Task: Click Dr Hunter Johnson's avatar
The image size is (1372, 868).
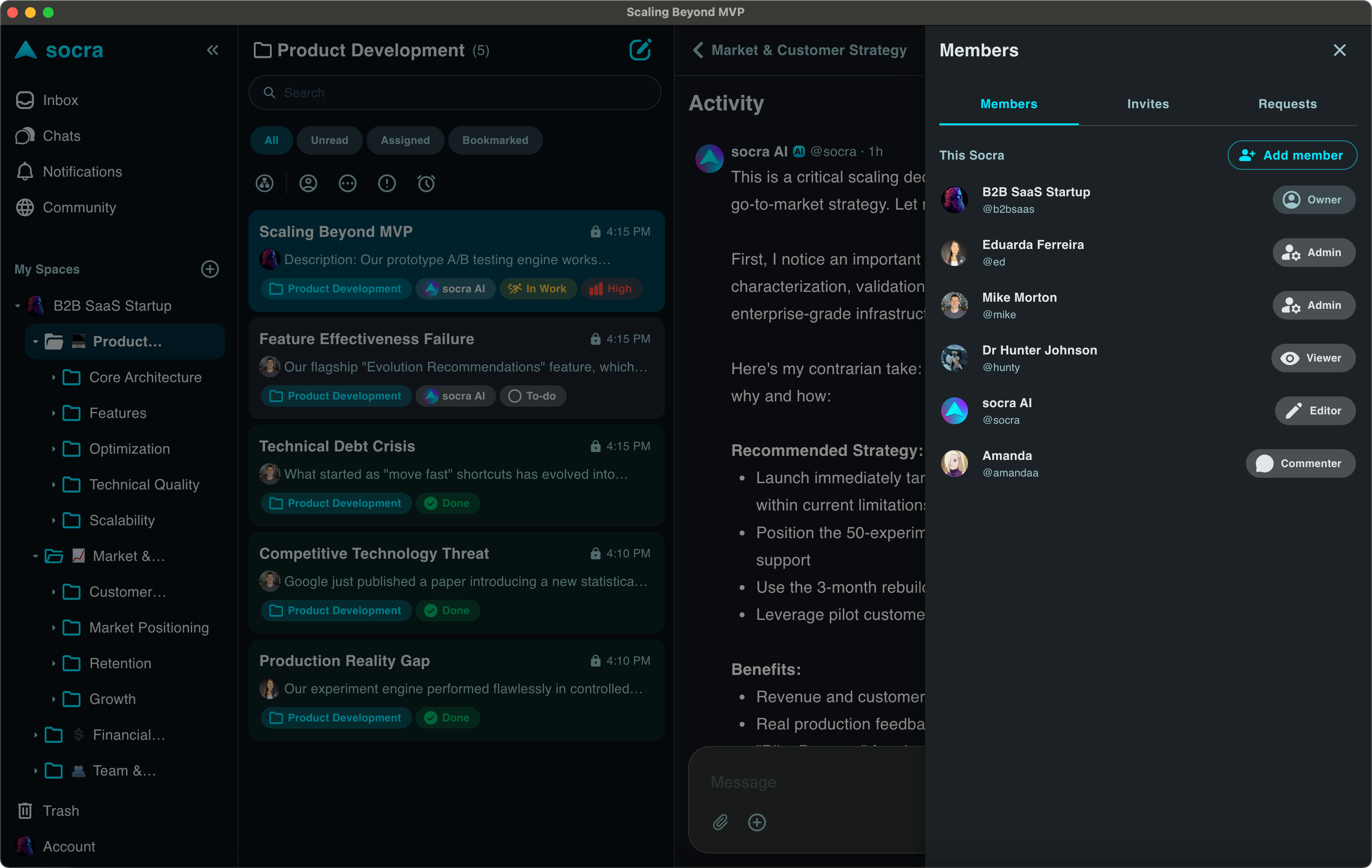Action: [954, 358]
